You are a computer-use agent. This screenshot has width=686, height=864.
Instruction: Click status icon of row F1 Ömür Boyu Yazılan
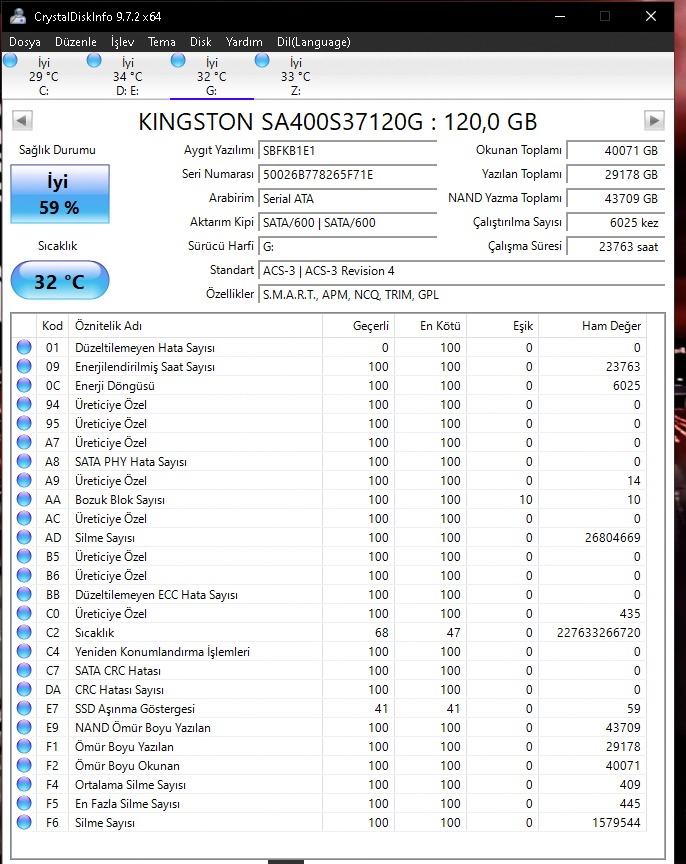coord(24,746)
